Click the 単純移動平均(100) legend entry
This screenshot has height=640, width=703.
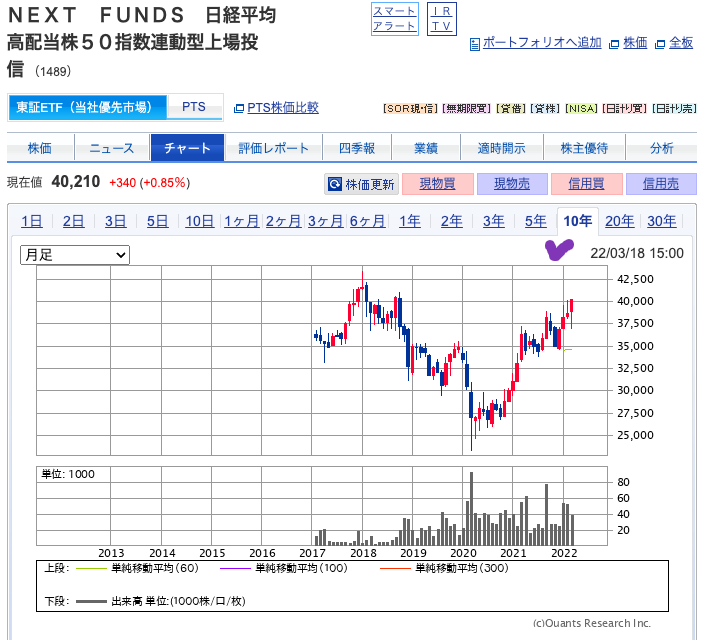pyautogui.click(x=284, y=568)
